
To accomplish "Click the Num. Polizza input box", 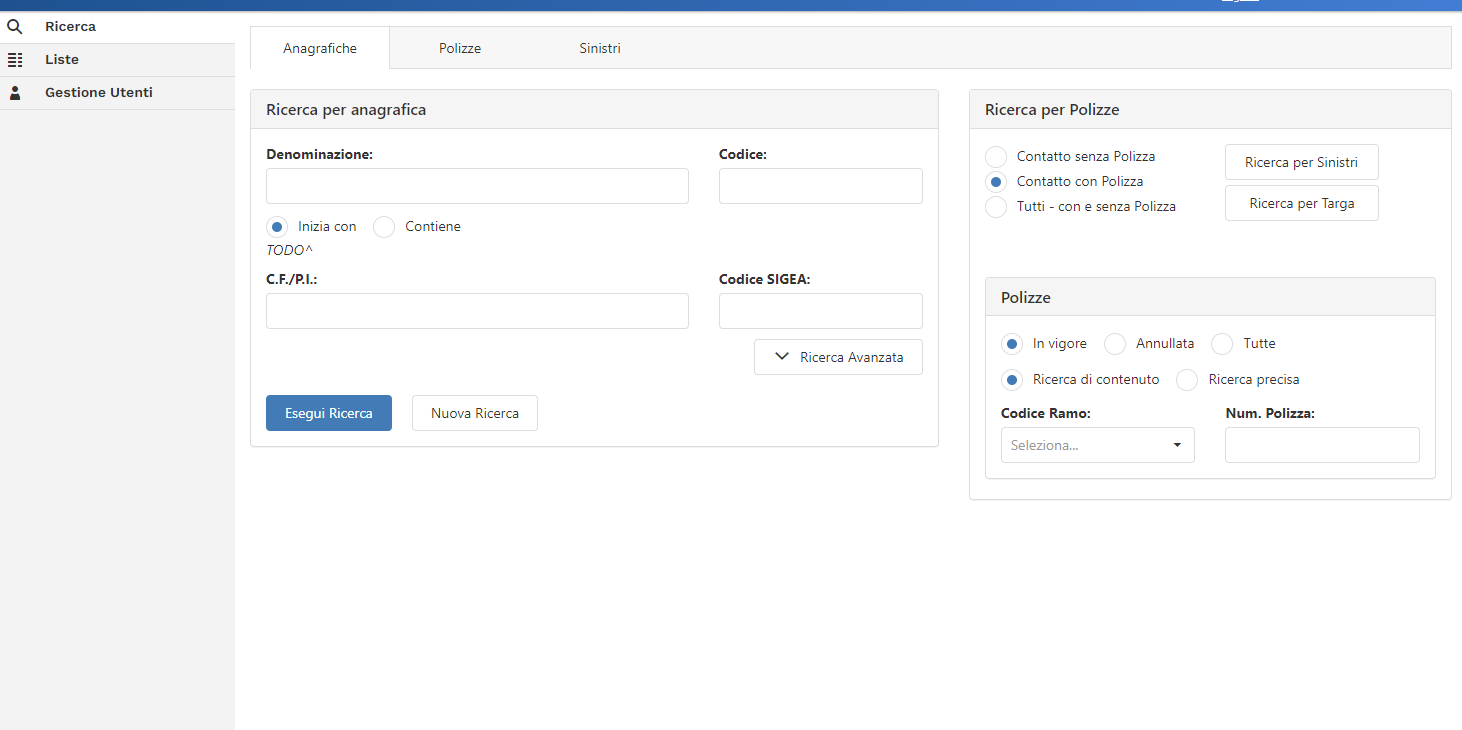I will [x=1322, y=445].
